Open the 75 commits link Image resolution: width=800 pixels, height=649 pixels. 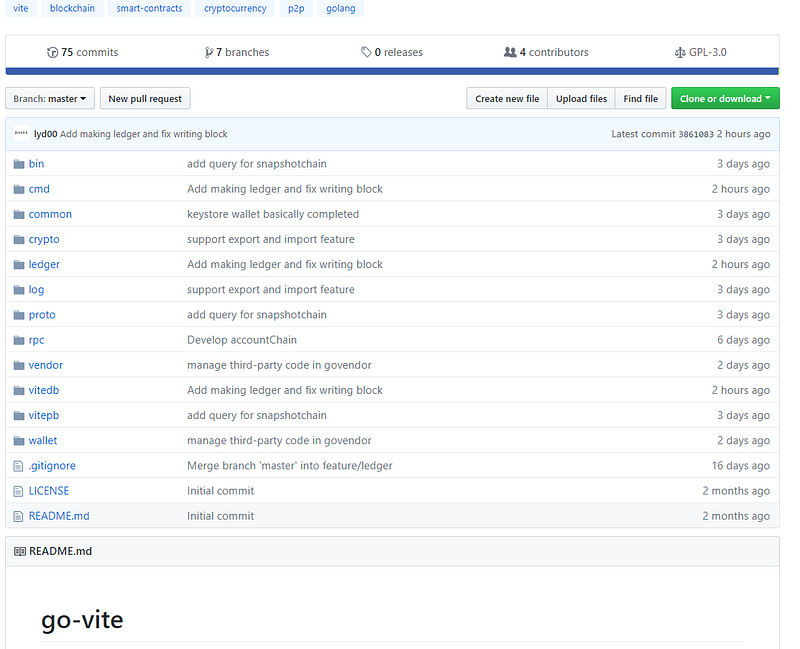(x=82, y=52)
